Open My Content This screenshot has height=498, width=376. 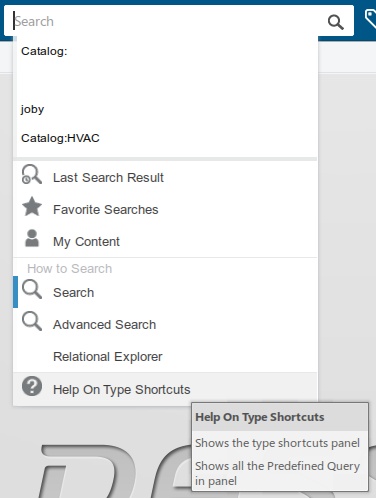pyautogui.click(x=165, y=241)
